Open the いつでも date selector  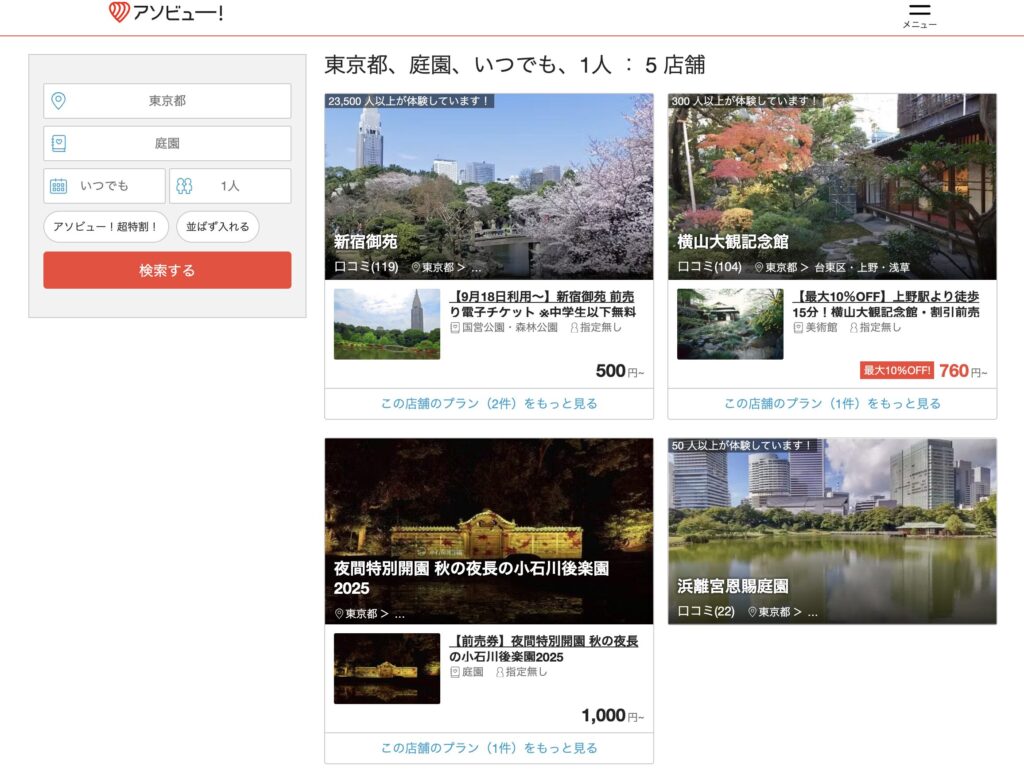pyautogui.click(x=105, y=186)
